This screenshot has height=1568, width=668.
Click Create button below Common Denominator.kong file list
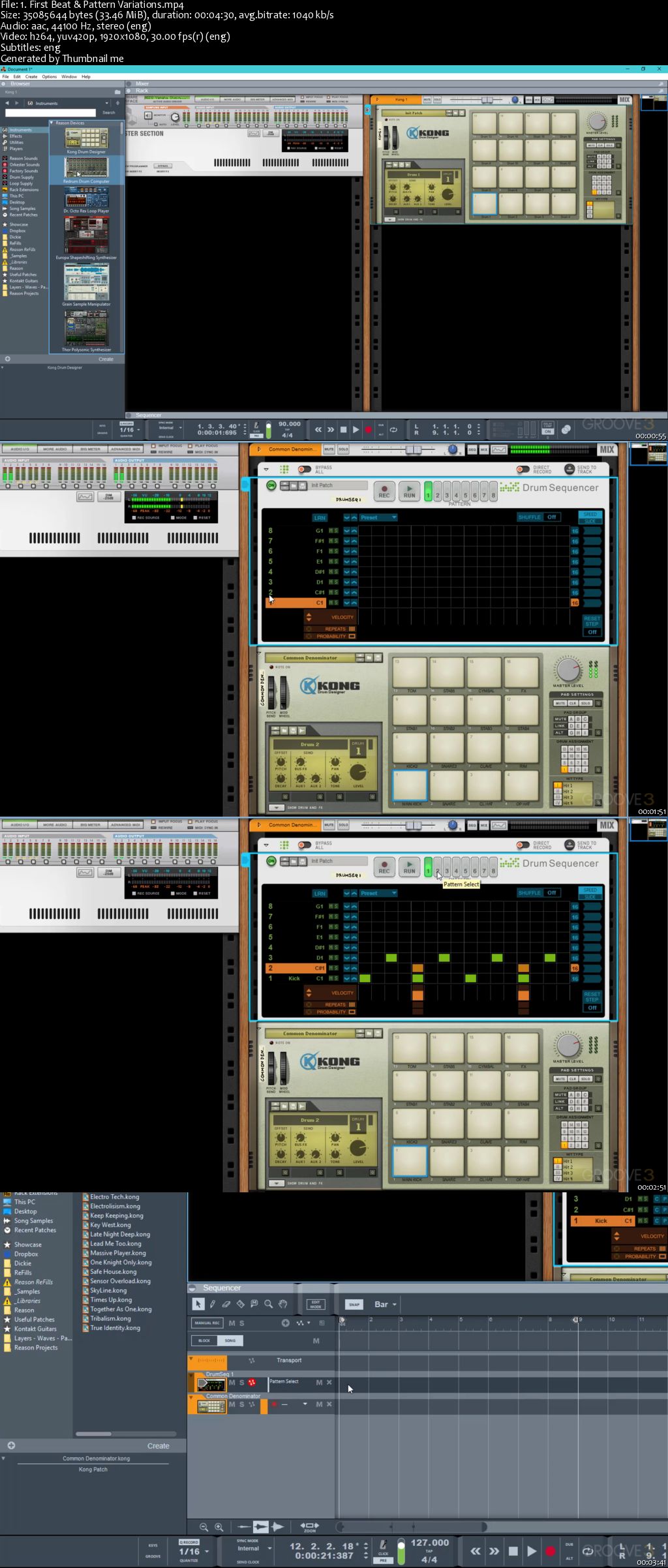pyautogui.click(x=158, y=1446)
